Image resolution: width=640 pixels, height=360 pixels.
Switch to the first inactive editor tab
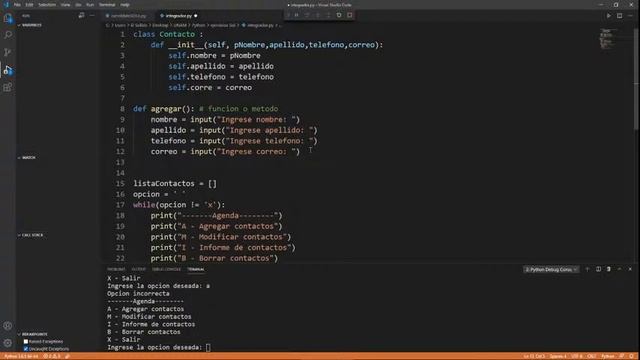pos(128,16)
